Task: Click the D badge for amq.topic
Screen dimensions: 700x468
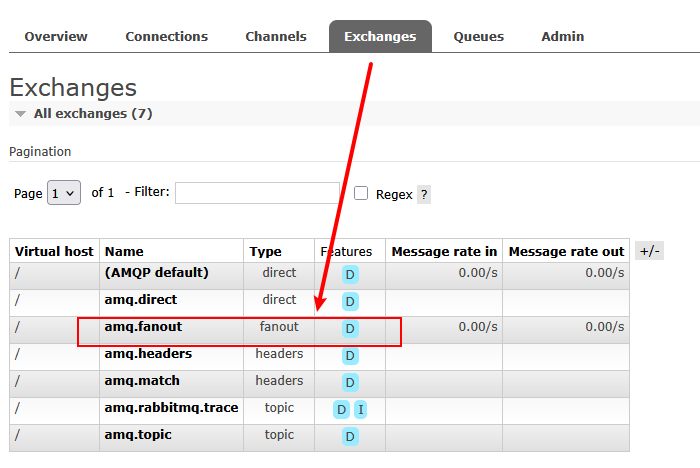Action: 350,436
